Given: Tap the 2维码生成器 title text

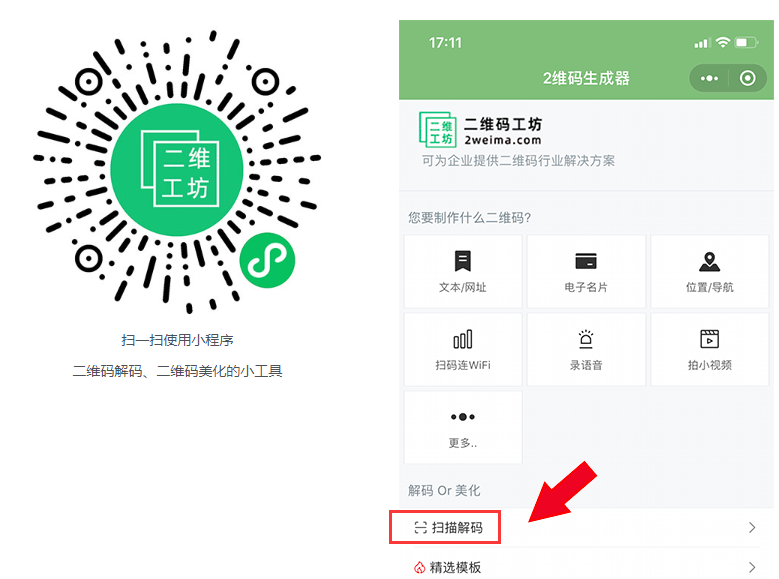Looking at the screenshot, I should click(586, 78).
